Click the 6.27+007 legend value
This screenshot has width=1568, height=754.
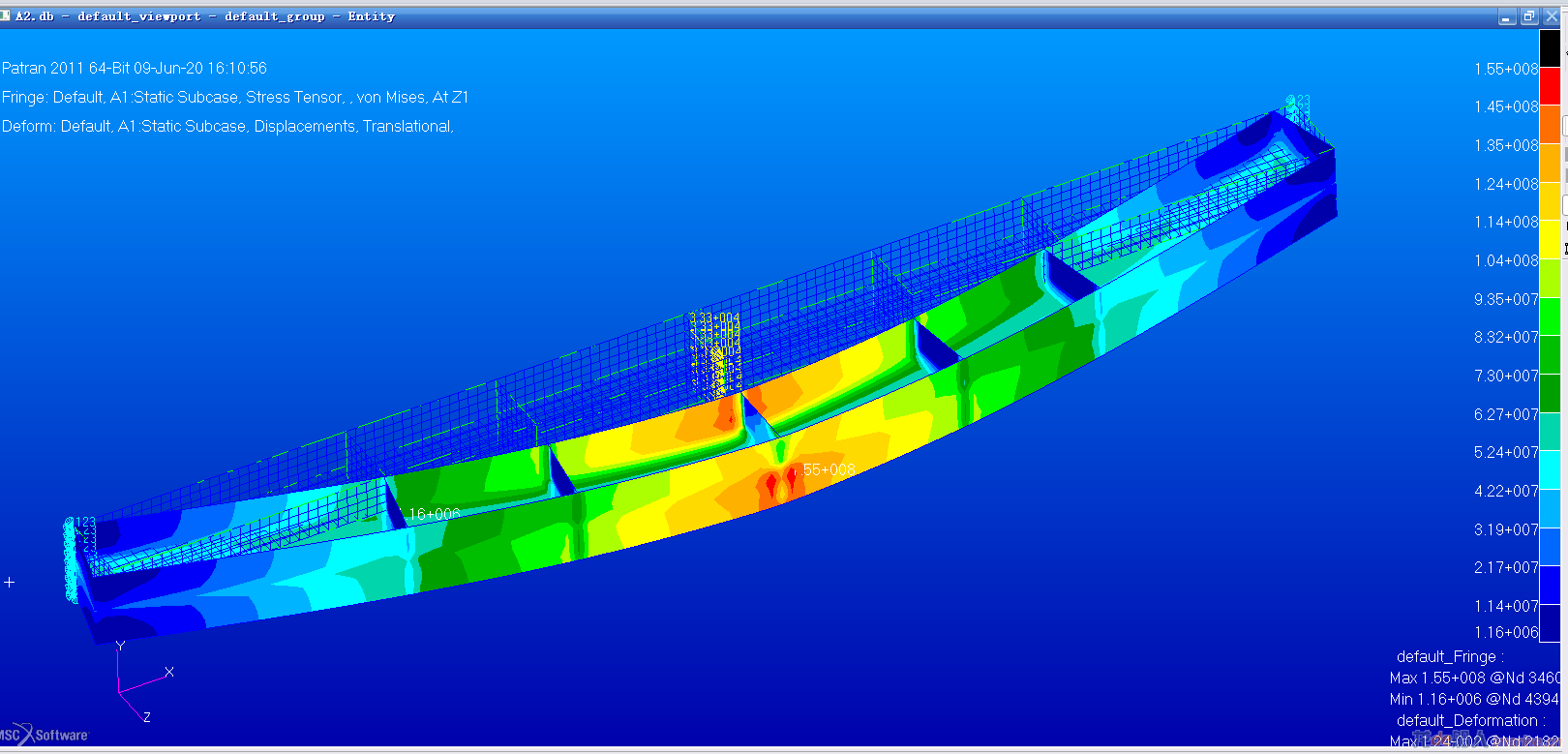[x=1506, y=414]
